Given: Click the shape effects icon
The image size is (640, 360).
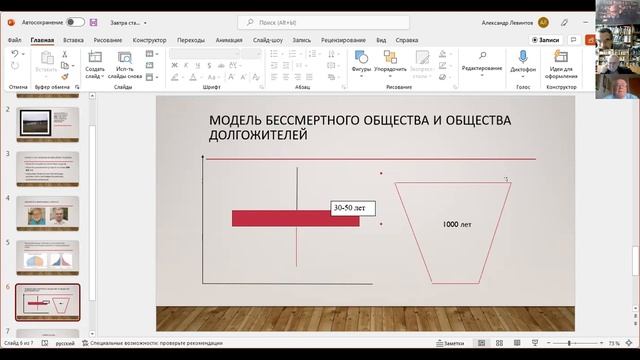Looking at the screenshot, I should tap(442, 77).
